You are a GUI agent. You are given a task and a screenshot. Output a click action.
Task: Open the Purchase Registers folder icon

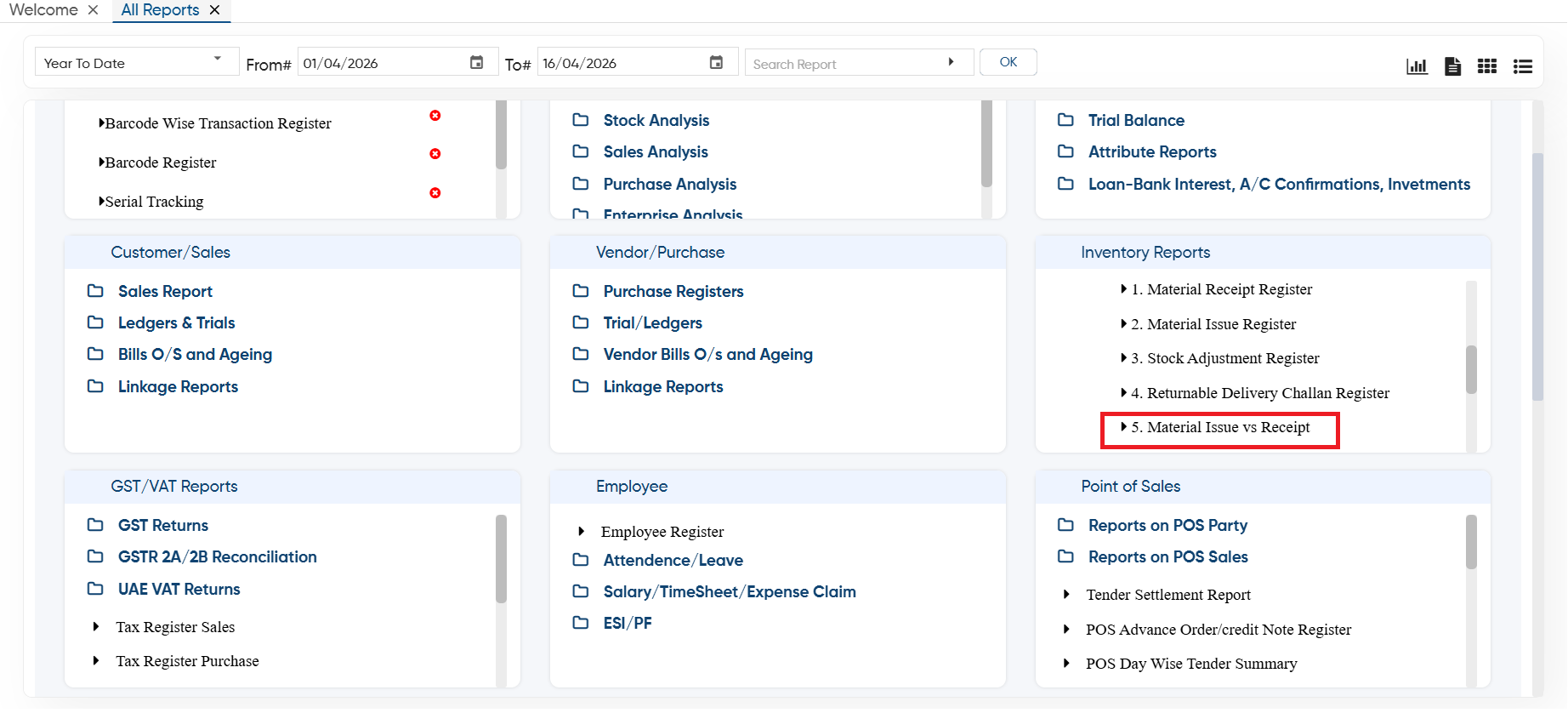(581, 291)
